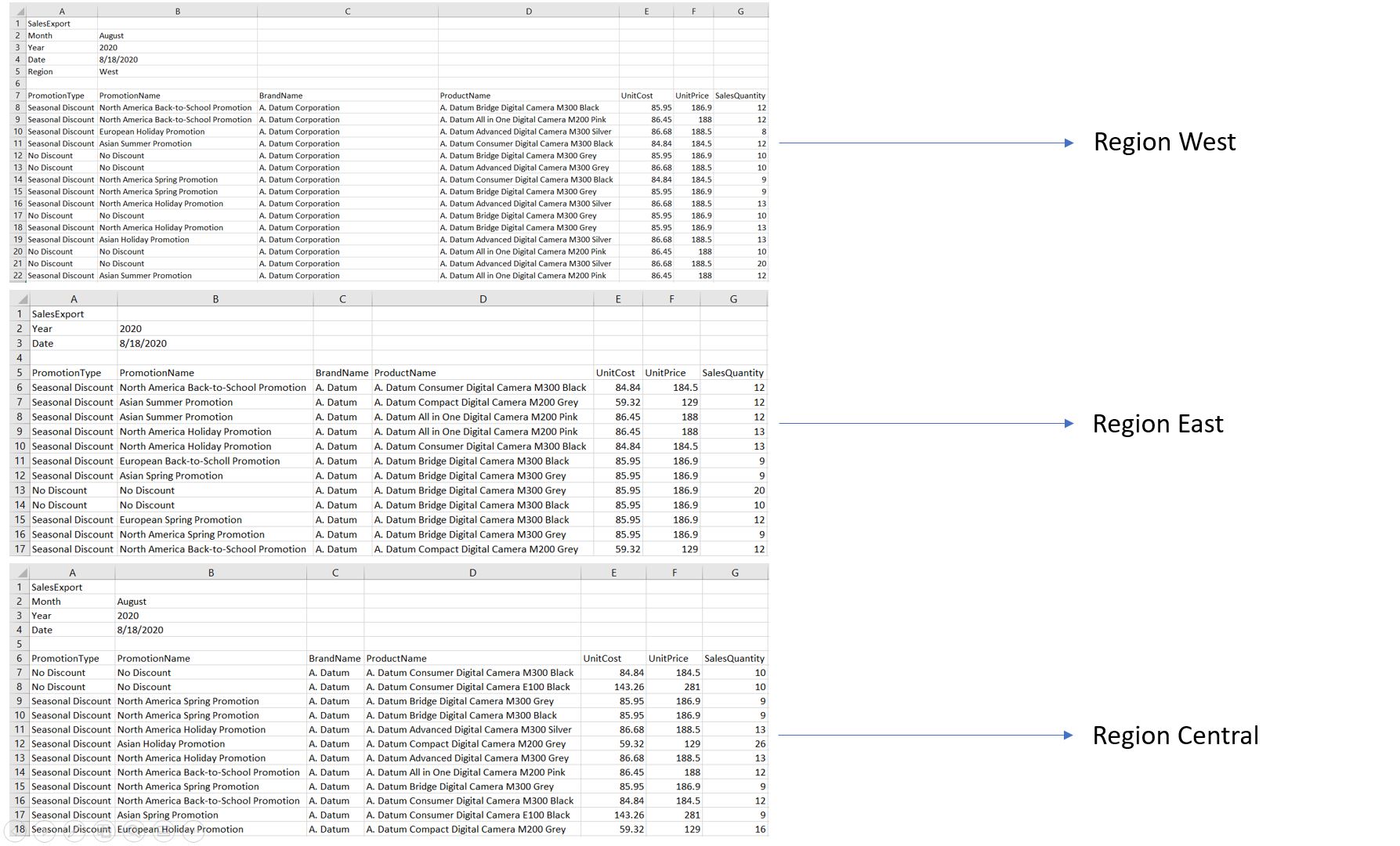1400x846 pixels.
Task: Click 'SalesQuantity' header in the West sheet
Action: (x=740, y=96)
